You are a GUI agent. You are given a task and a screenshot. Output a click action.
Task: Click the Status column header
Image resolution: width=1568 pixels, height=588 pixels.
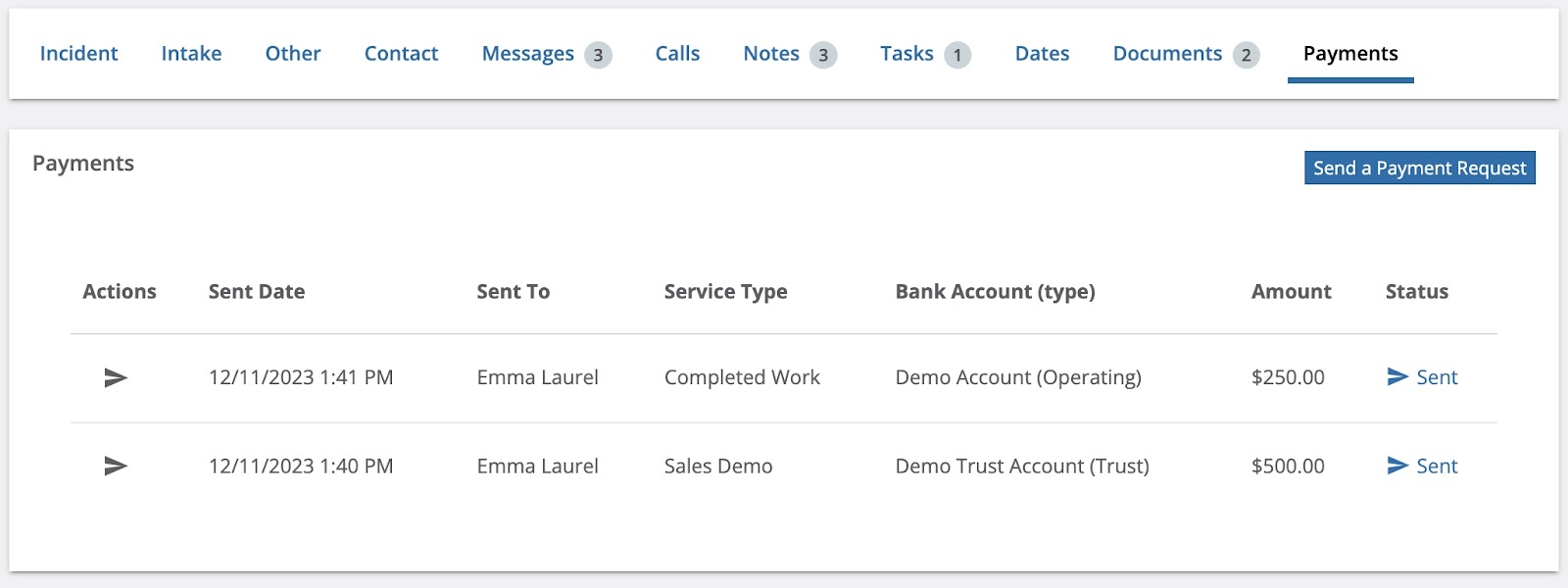click(x=1416, y=292)
